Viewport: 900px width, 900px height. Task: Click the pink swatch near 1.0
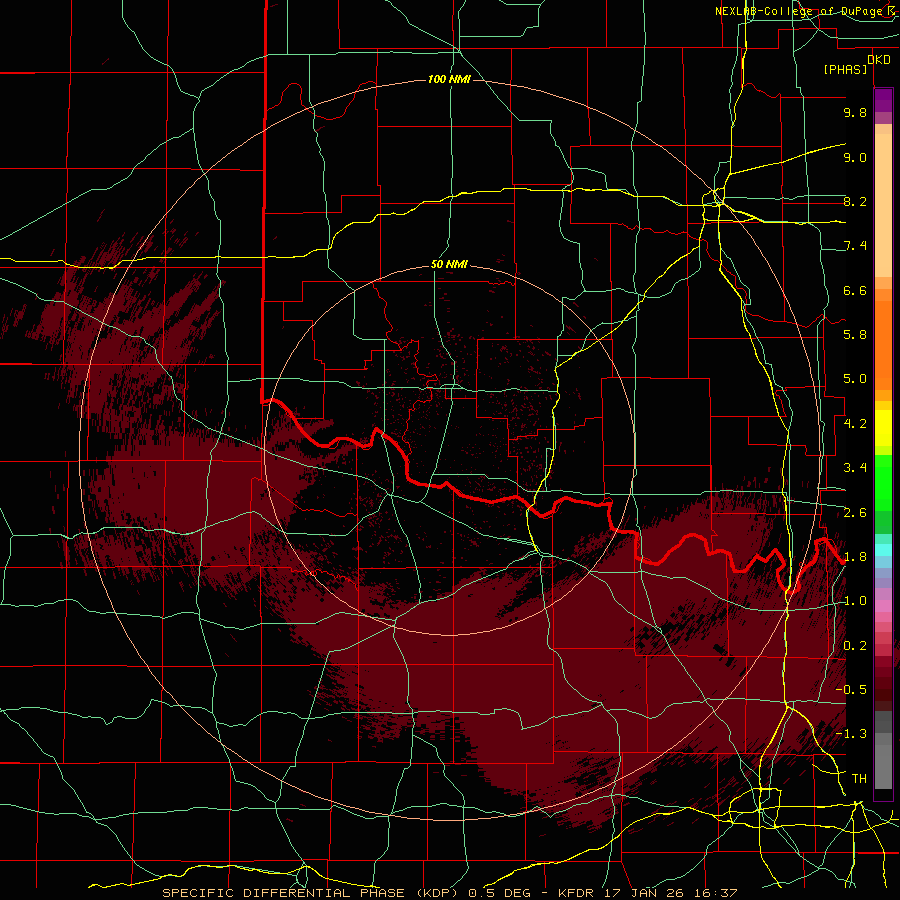pyautogui.click(x=883, y=606)
